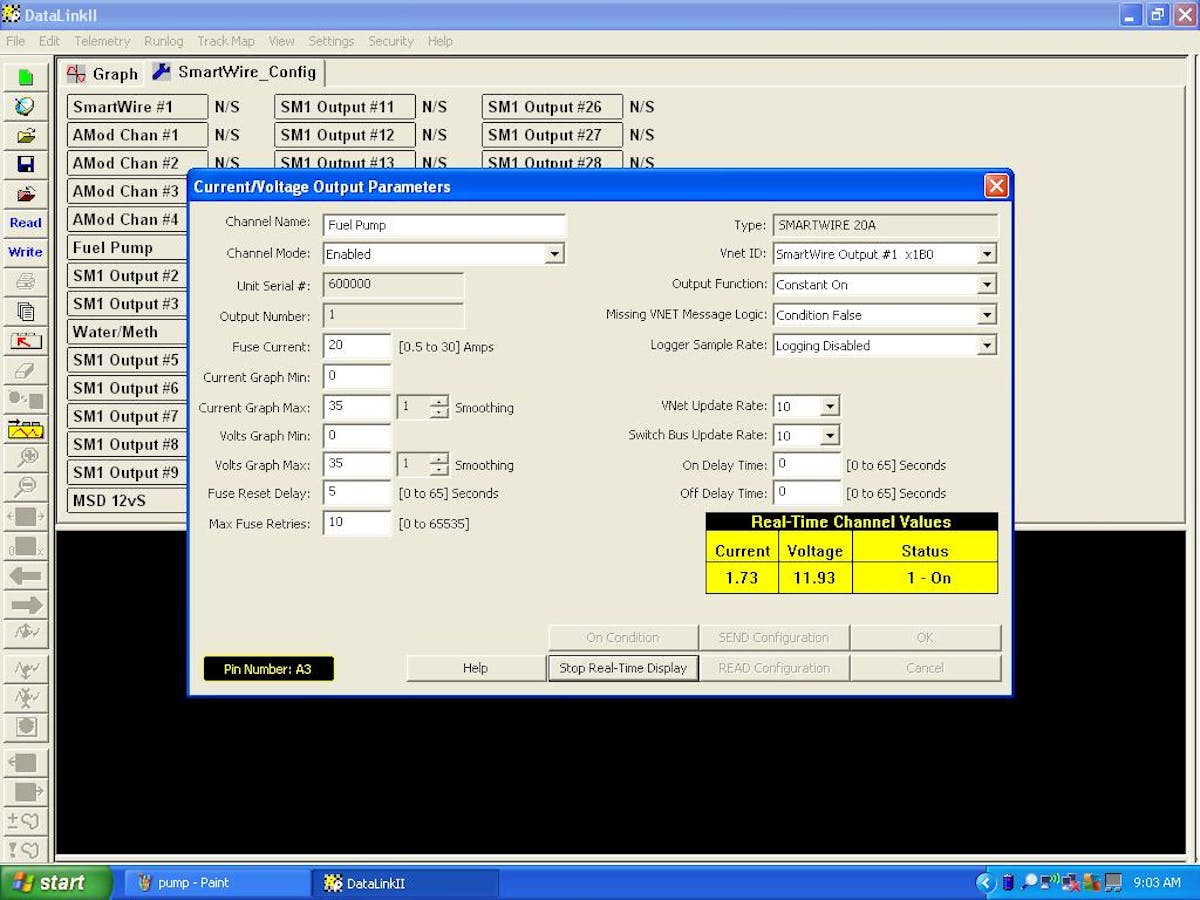Open the Logger Sample Rate dropdown
This screenshot has width=1200, height=900.
coord(987,346)
